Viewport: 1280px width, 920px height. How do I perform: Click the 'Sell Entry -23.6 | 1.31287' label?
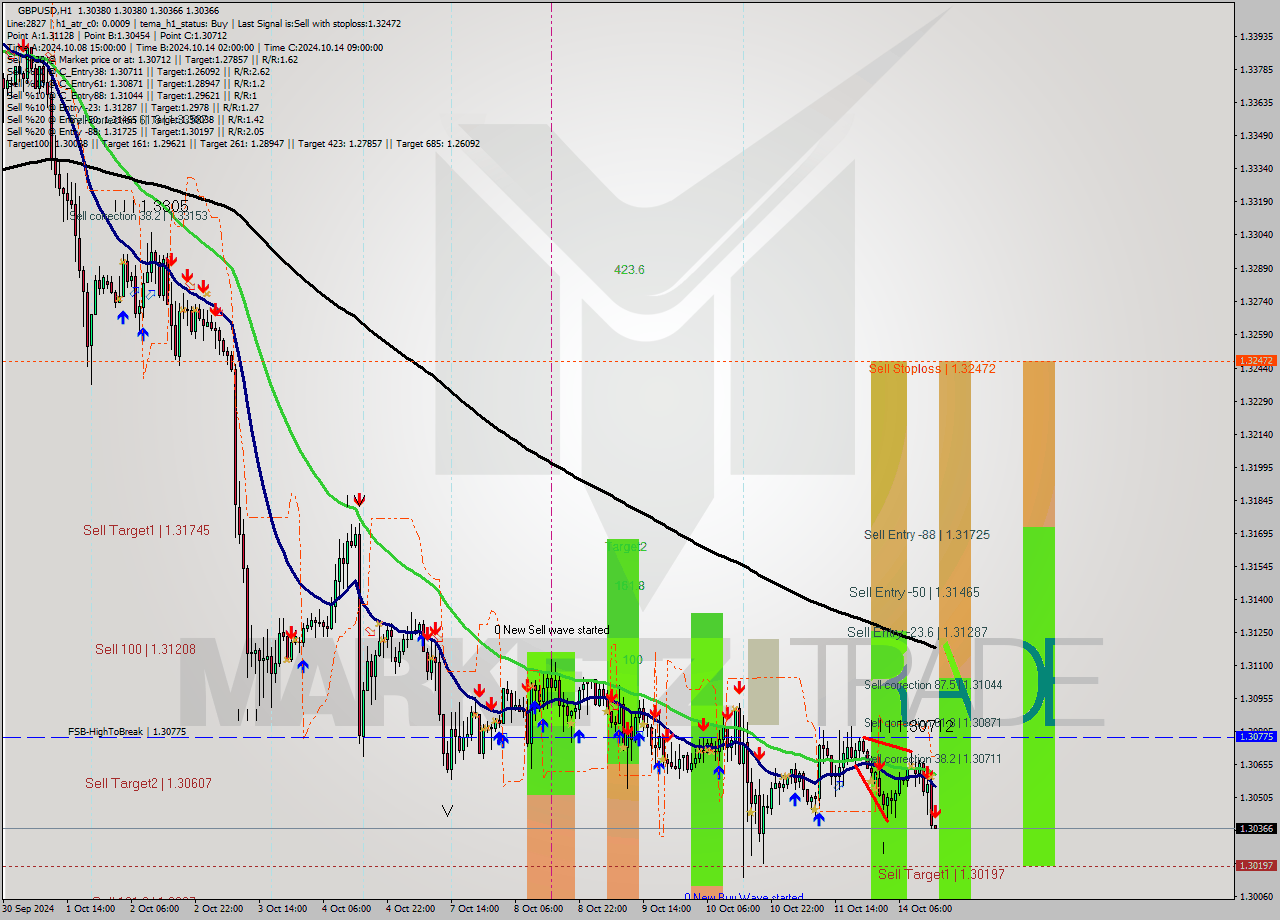917,633
